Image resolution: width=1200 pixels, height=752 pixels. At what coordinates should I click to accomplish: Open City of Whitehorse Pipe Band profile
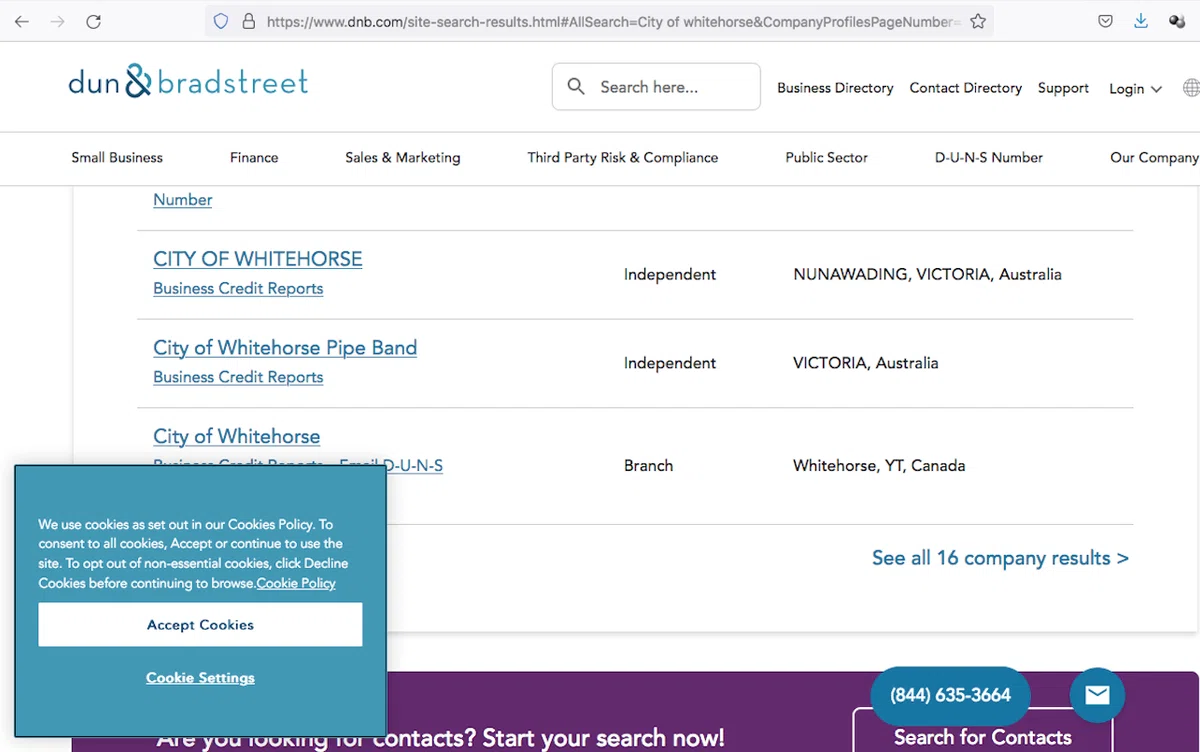pyautogui.click(x=285, y=348)
